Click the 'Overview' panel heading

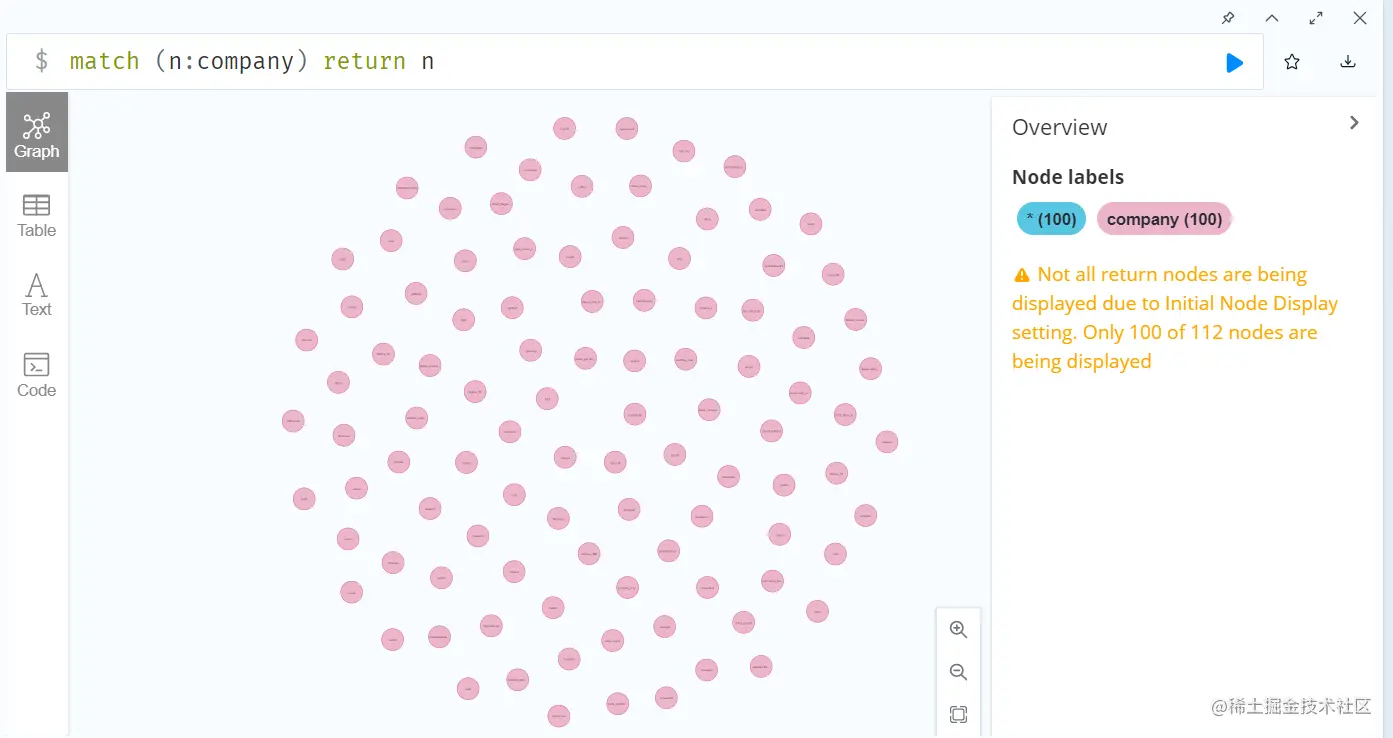pyautogui.click(x=1059, y=127)
